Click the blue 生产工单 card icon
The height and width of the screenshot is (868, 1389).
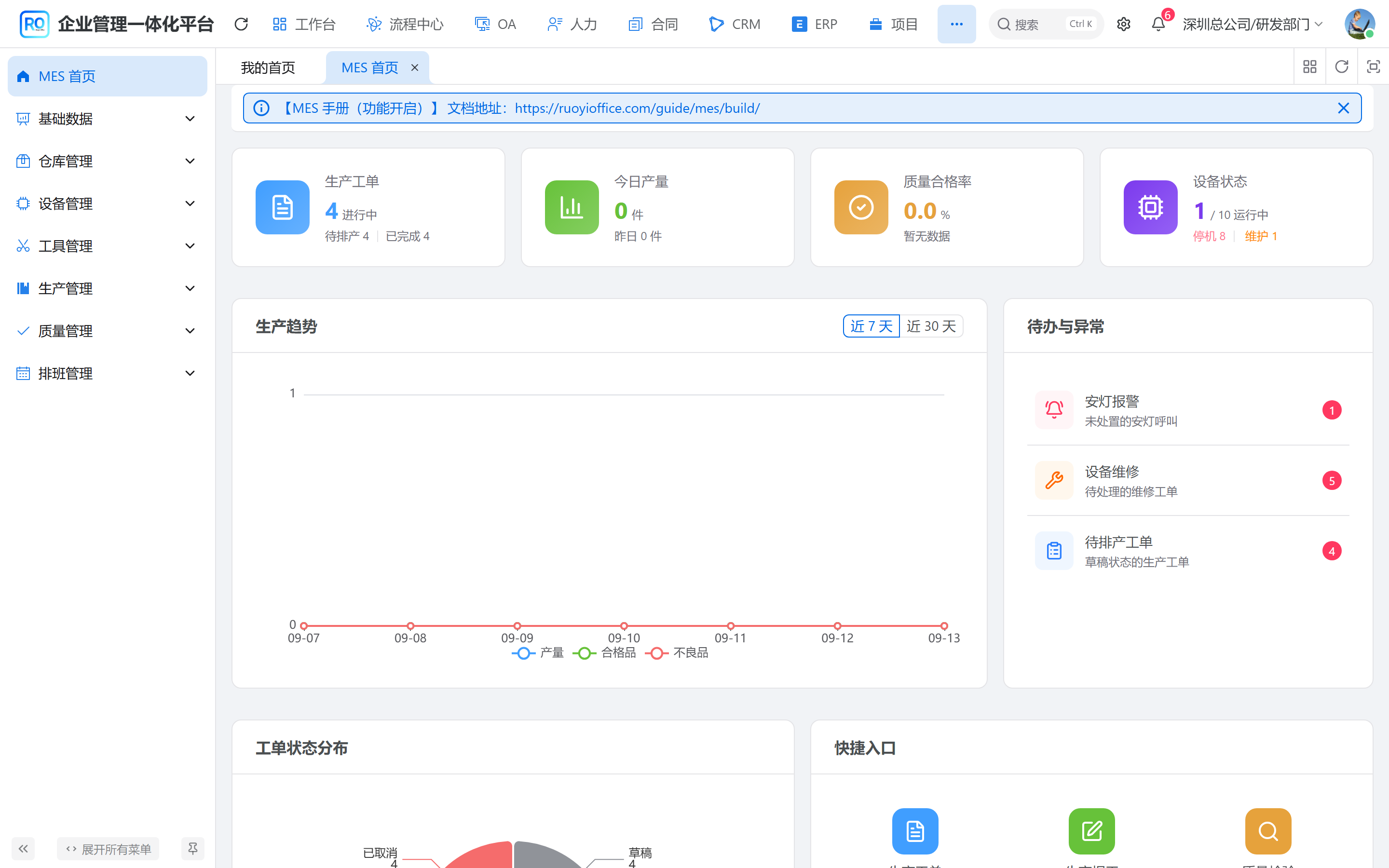pos(283,207)
